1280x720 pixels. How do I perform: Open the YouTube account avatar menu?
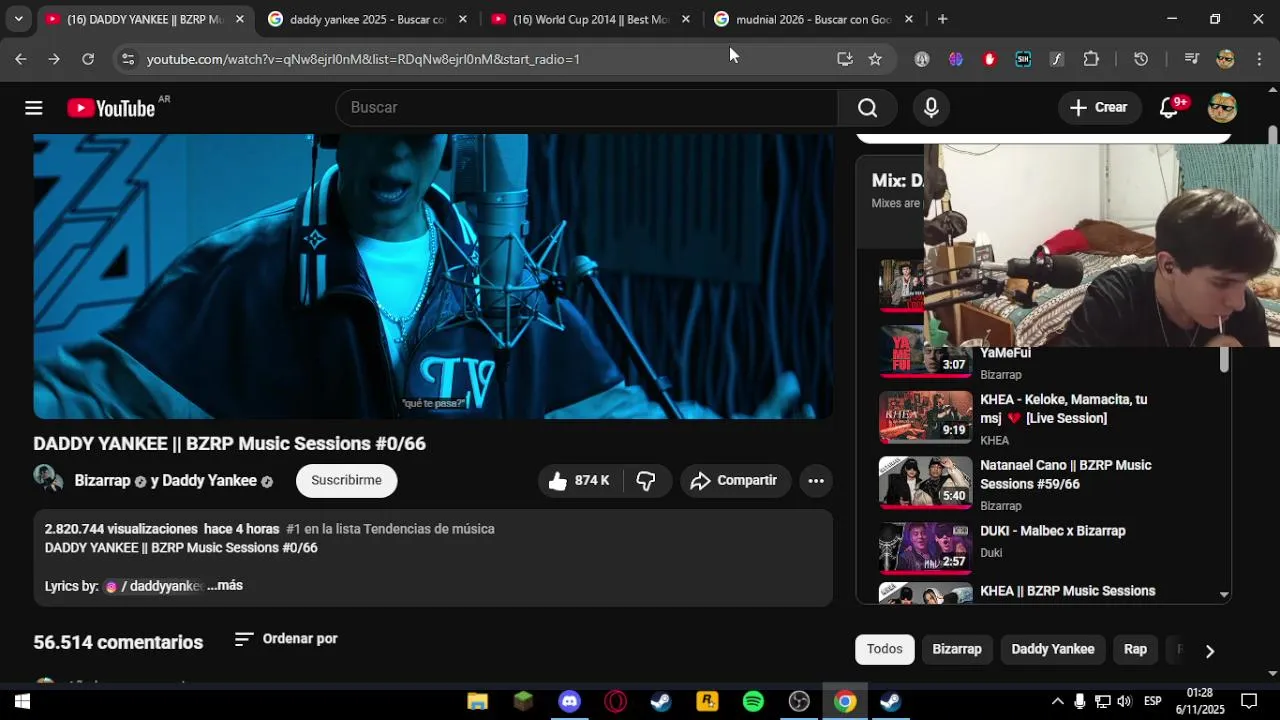coord(1222,108)
